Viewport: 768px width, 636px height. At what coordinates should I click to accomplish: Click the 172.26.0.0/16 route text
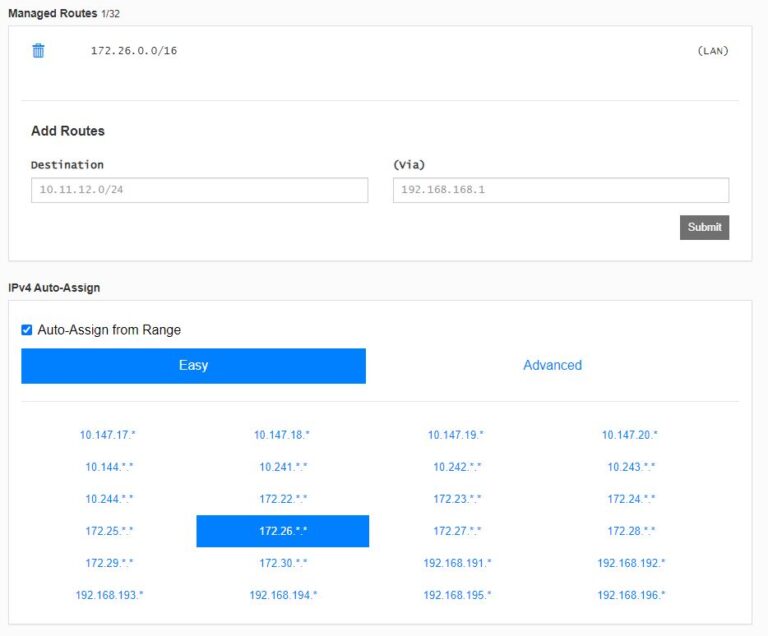[x=134, y=50]
